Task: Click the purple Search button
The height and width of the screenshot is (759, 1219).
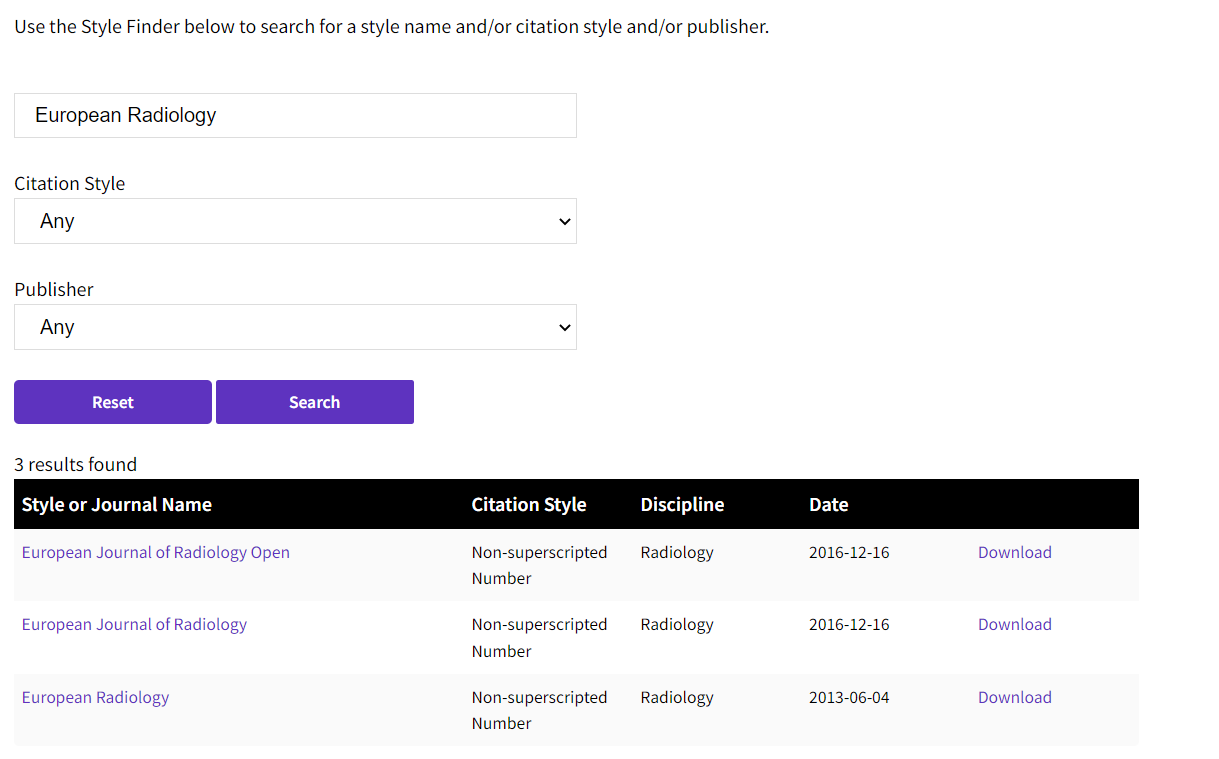Action: coord(314,402)
